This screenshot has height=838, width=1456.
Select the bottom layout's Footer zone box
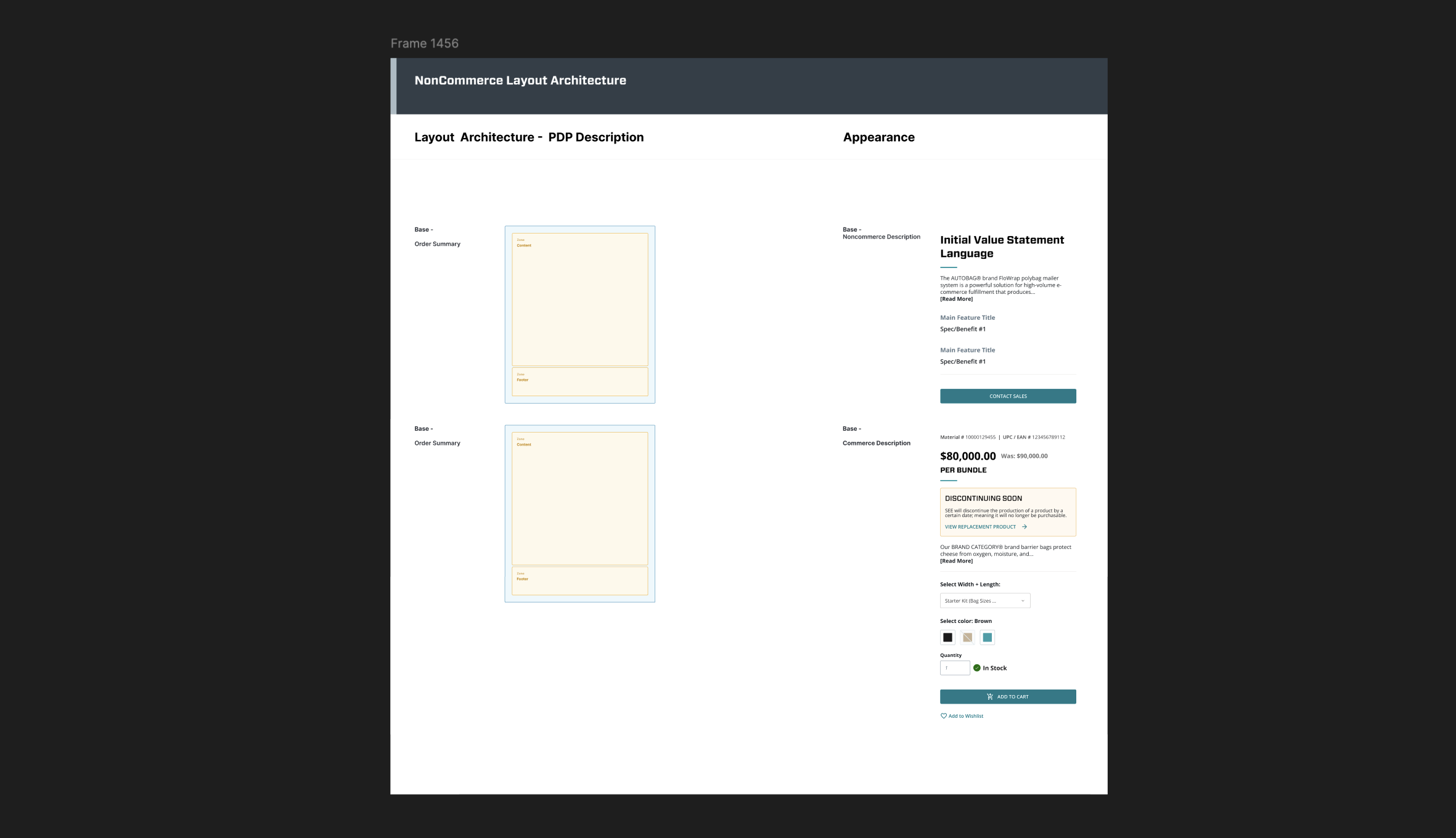(x=579, y=581)
